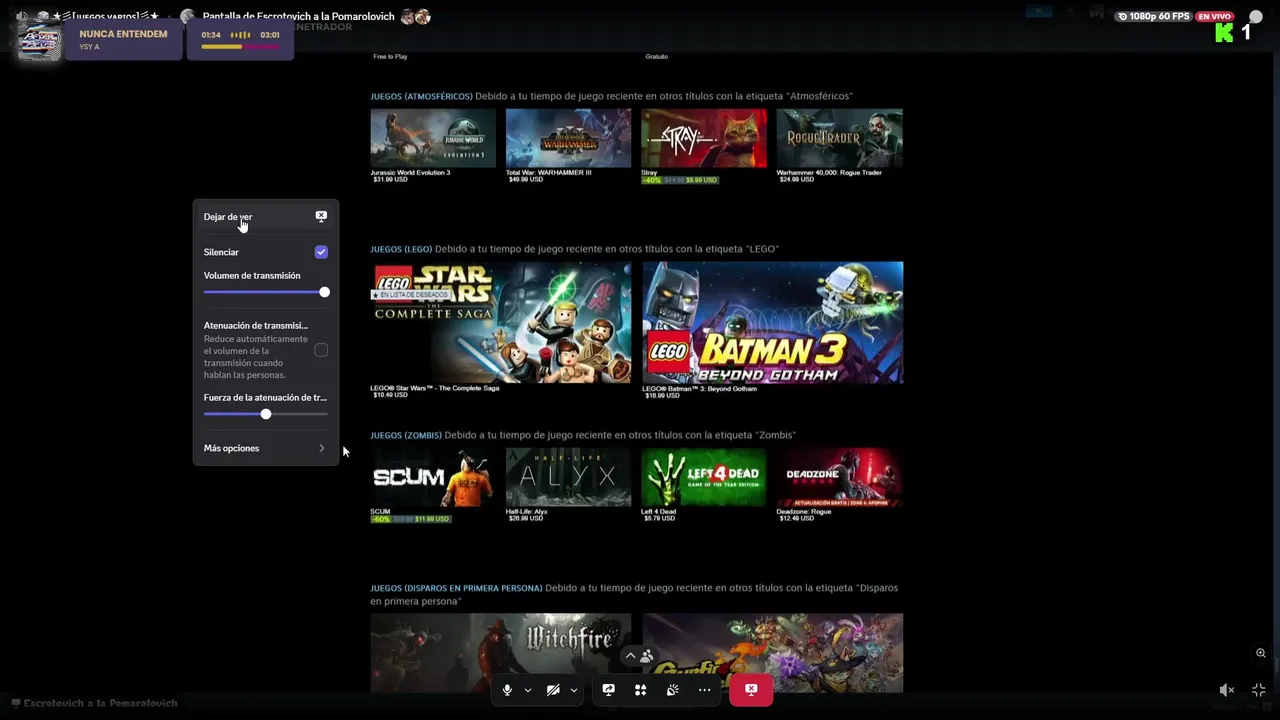Open the Deadzone: Rogue thumbnail

839,477
